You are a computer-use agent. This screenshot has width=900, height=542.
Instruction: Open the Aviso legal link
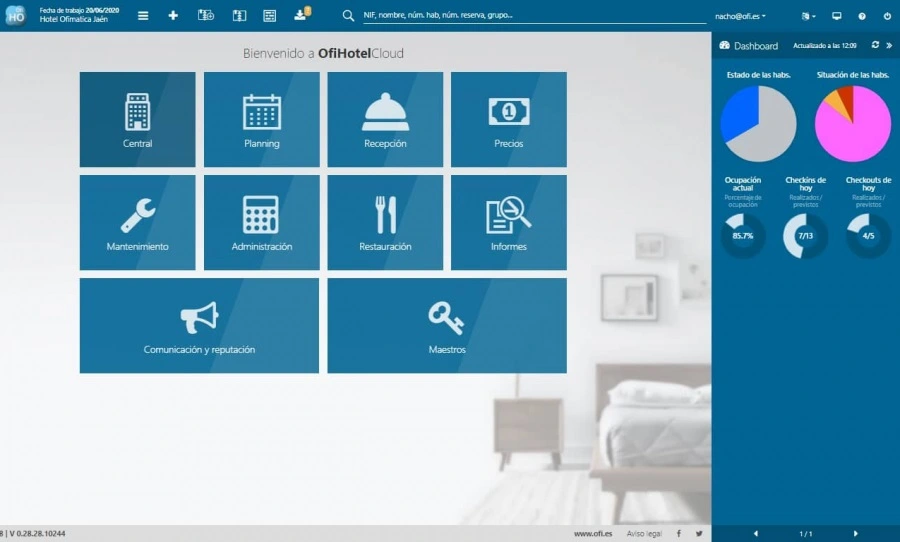[x=644, y=533]
